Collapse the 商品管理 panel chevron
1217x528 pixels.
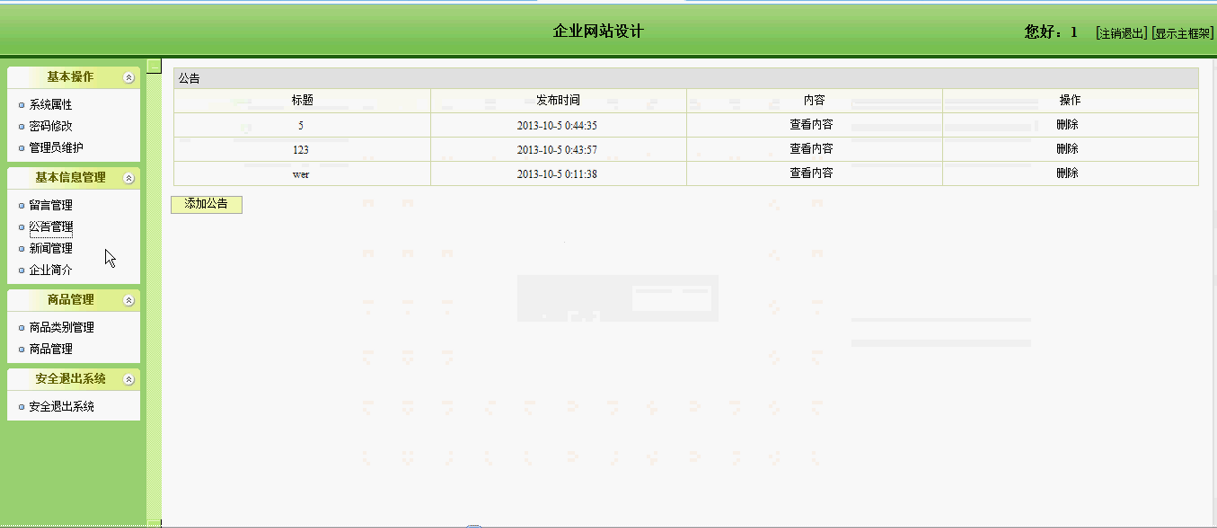(128, 300)
